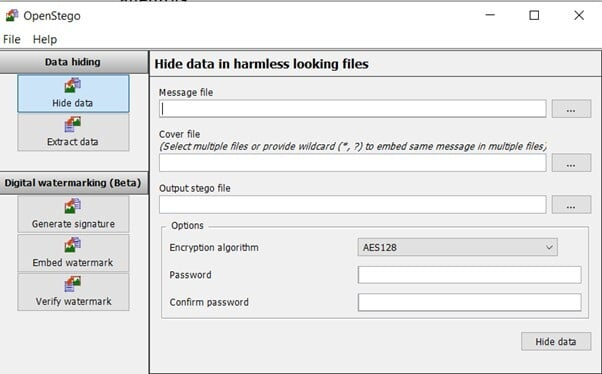The width and height of the screenshot is (602, 374).
Task: Open the Verify watermark tool
Action: pyautogui.click(x=73, y=292)
